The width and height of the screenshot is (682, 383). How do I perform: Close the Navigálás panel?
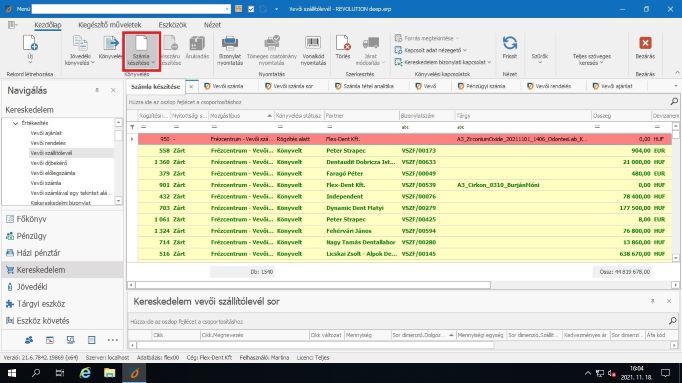click(x=113, y=90)
